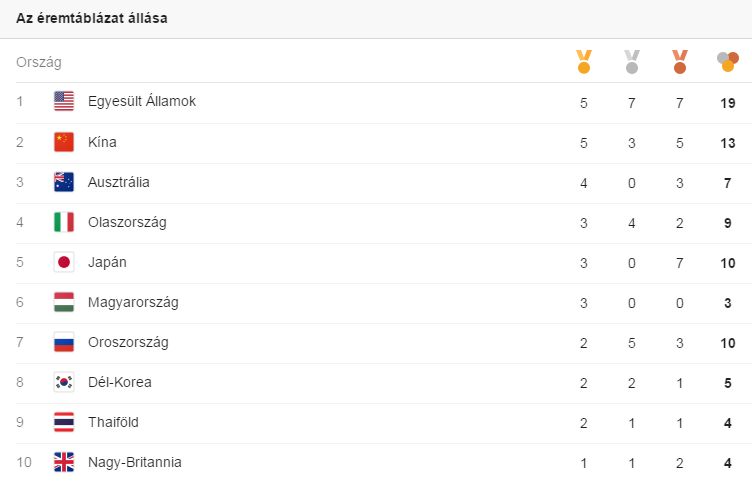Click the Italy flag icon
752x483 pixels.
(64, 222)
